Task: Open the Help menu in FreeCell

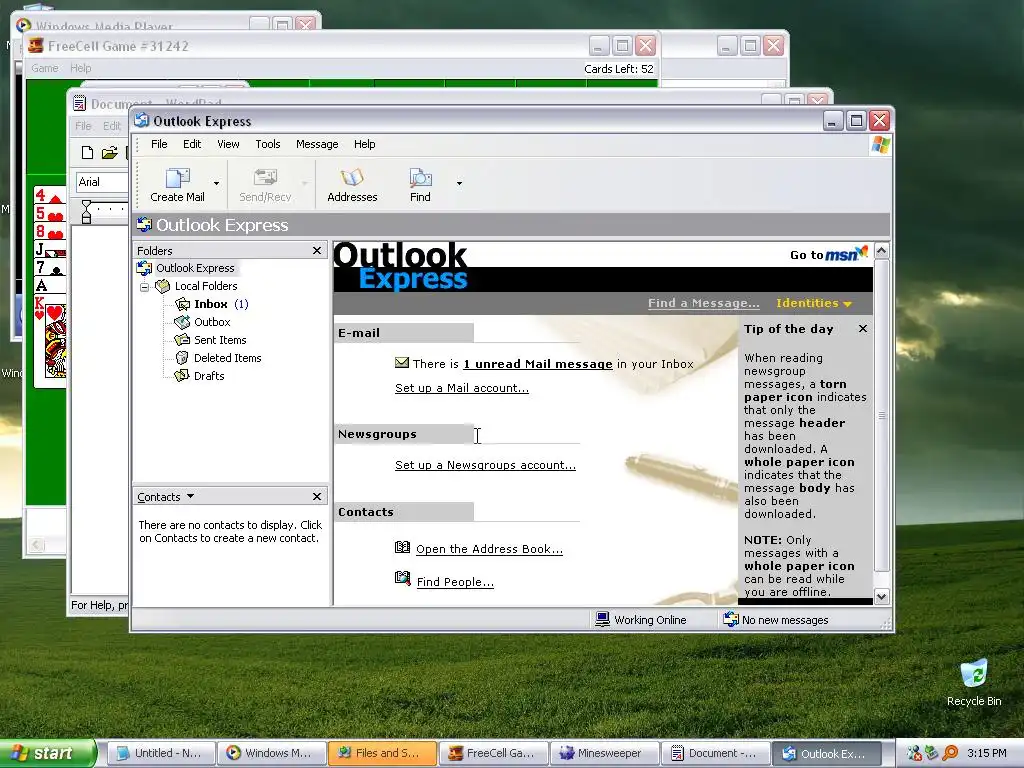Action: [80, 68]
